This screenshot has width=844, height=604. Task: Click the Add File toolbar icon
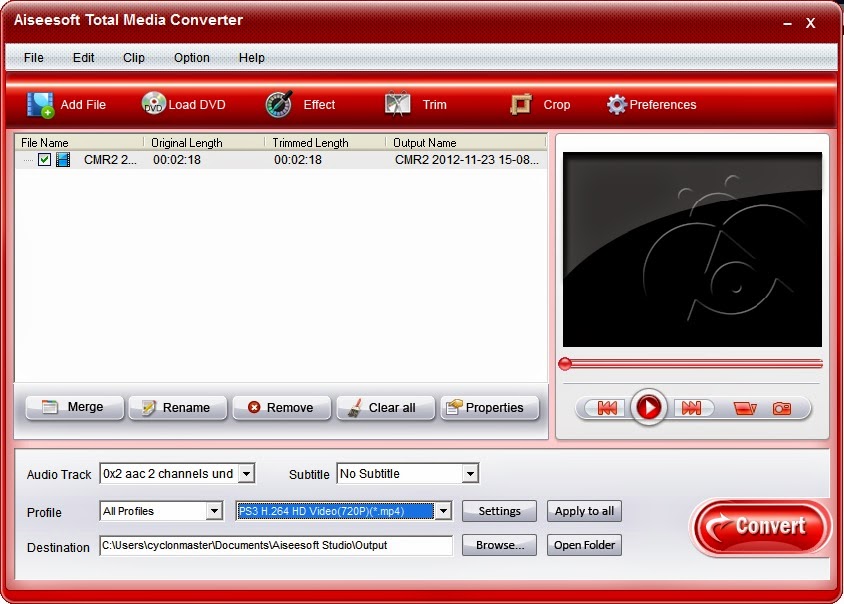(40, 104)
